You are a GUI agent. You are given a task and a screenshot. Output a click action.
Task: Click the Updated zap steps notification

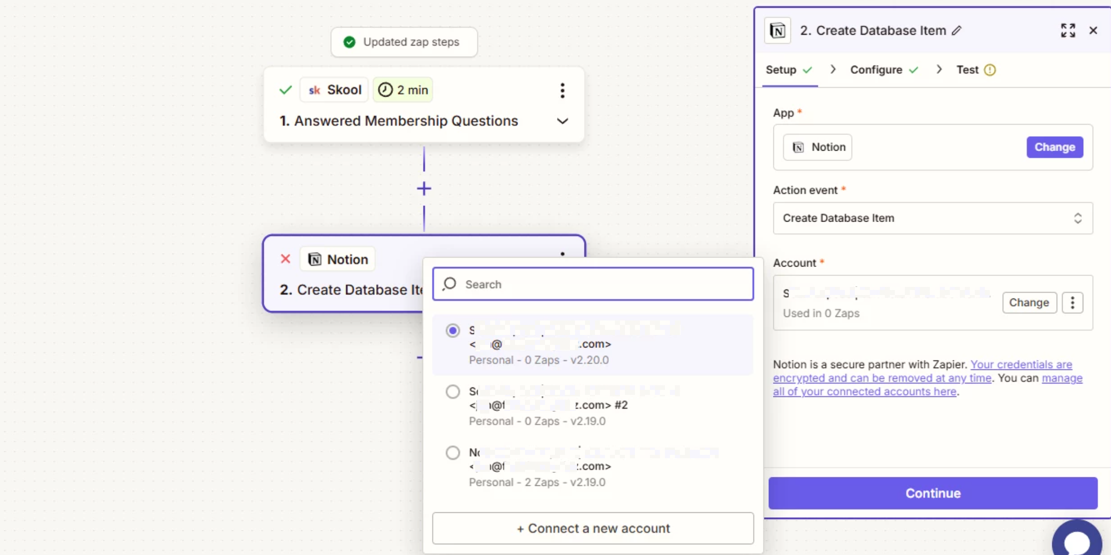click(404, 43)
